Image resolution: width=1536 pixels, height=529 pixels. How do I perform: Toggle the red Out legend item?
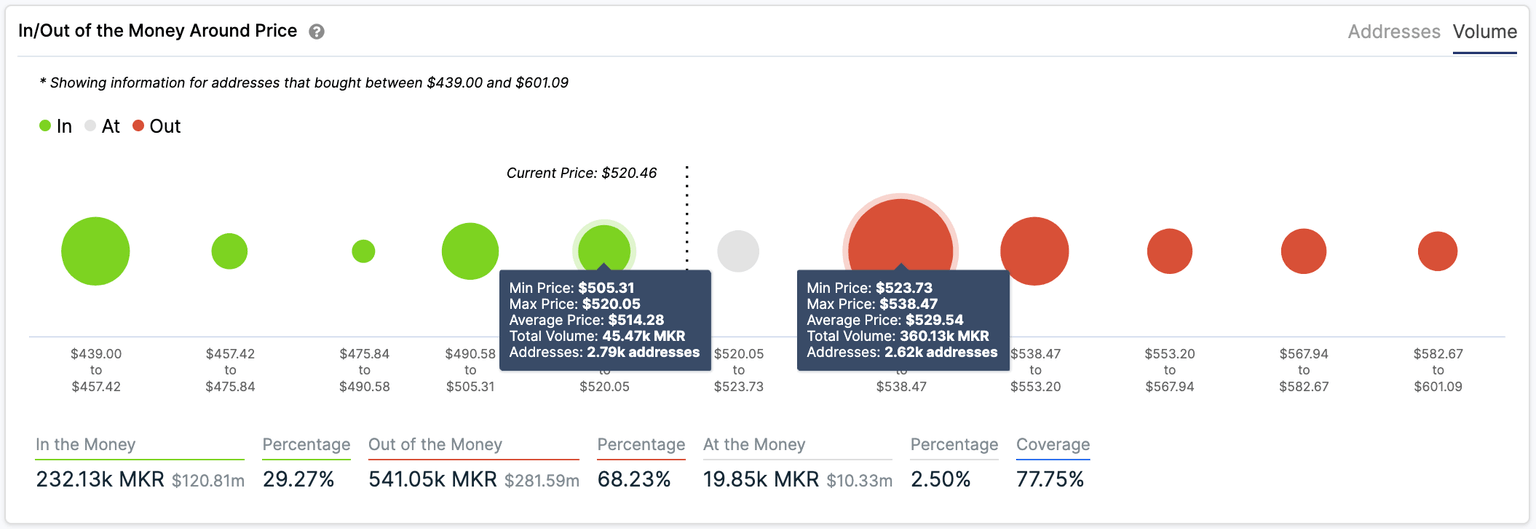(157, 127)
